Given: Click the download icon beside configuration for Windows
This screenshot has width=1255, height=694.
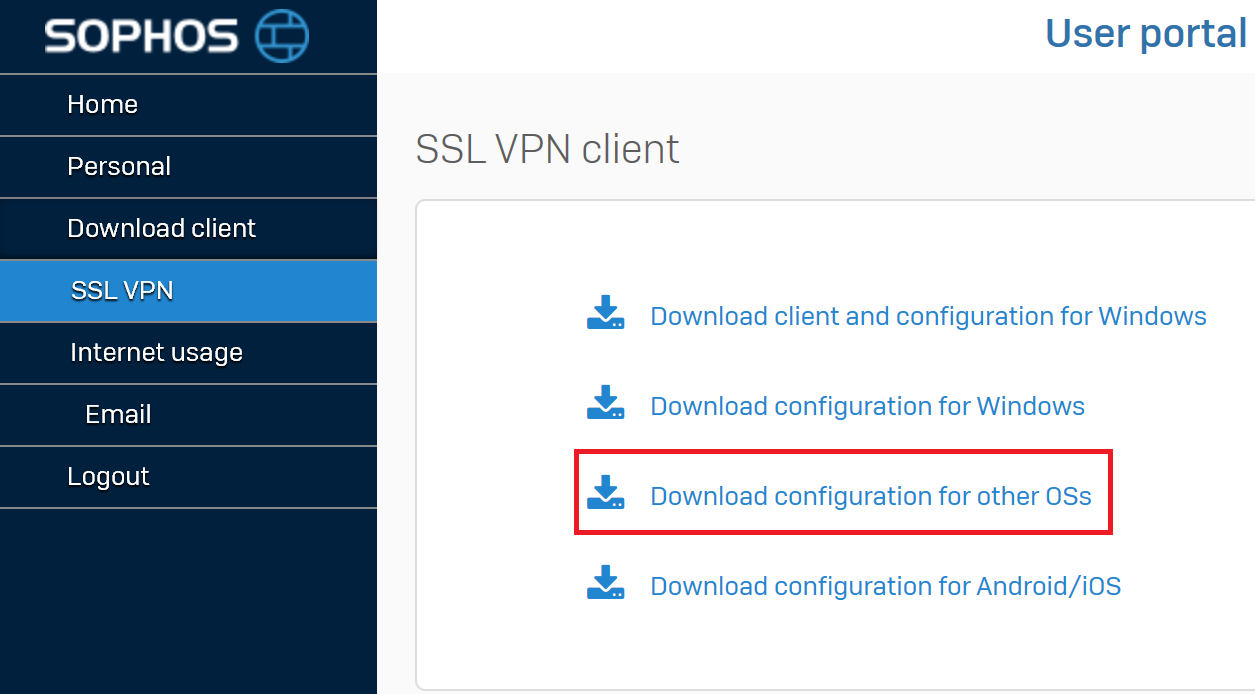Looking at the screenshot, I should [x=605, y=403].
